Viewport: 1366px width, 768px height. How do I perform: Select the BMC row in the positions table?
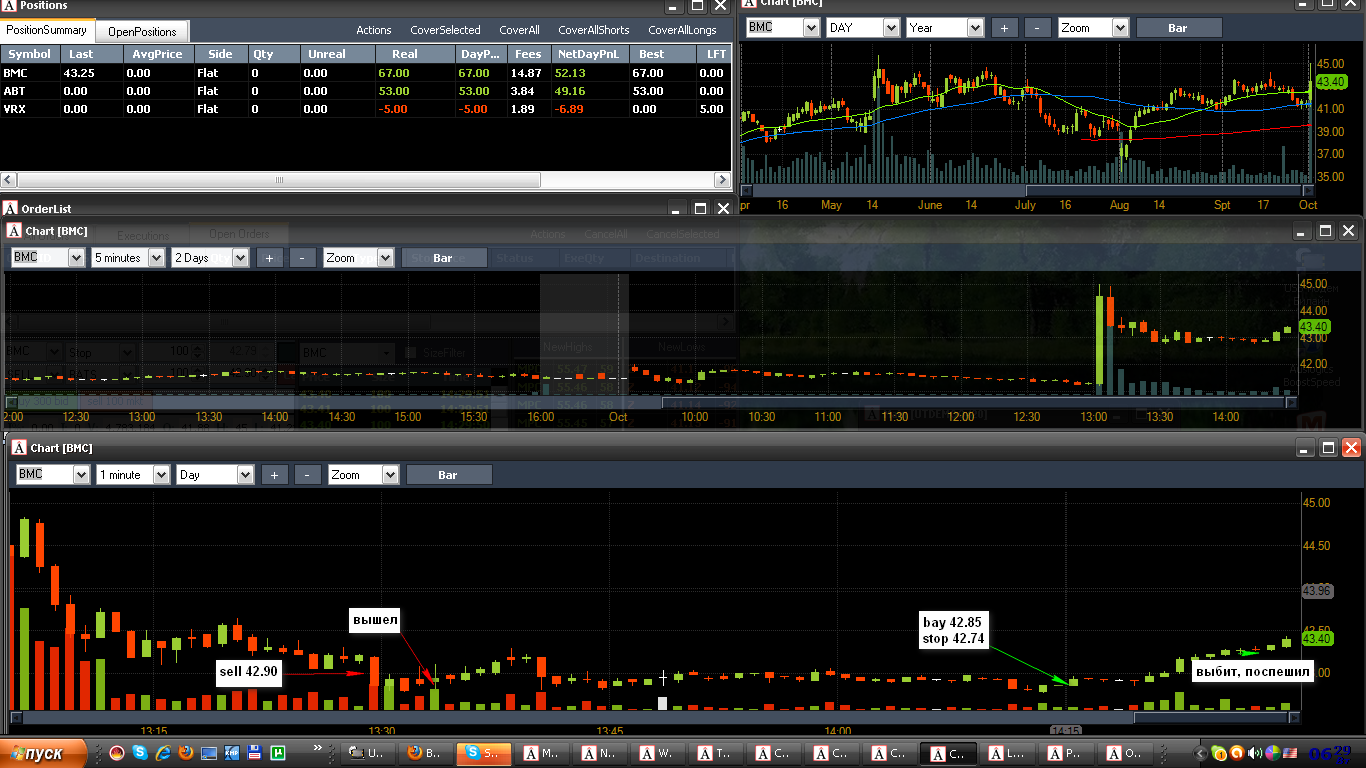tap(366, 73)
